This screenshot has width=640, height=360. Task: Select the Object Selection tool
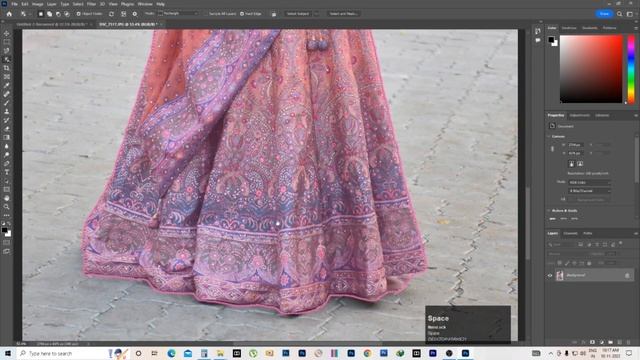tap(7, 60)
